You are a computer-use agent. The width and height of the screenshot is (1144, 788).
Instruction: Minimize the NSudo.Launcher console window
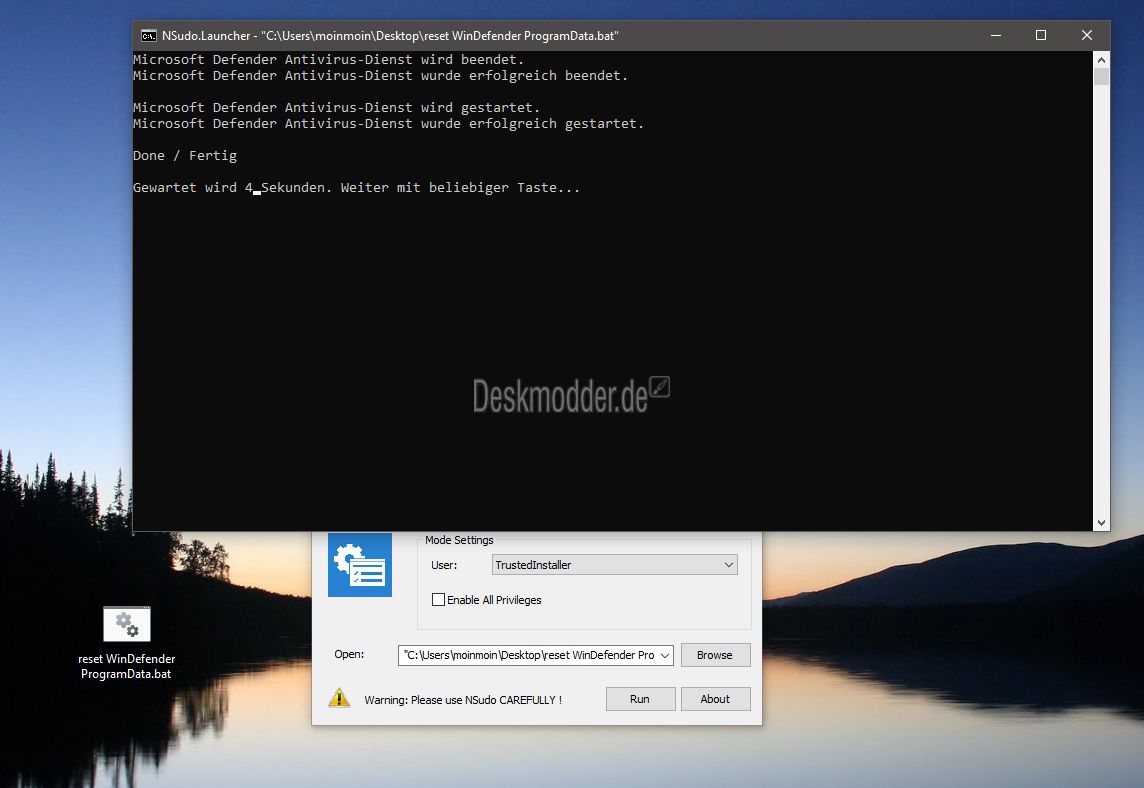tap(996, 36)
